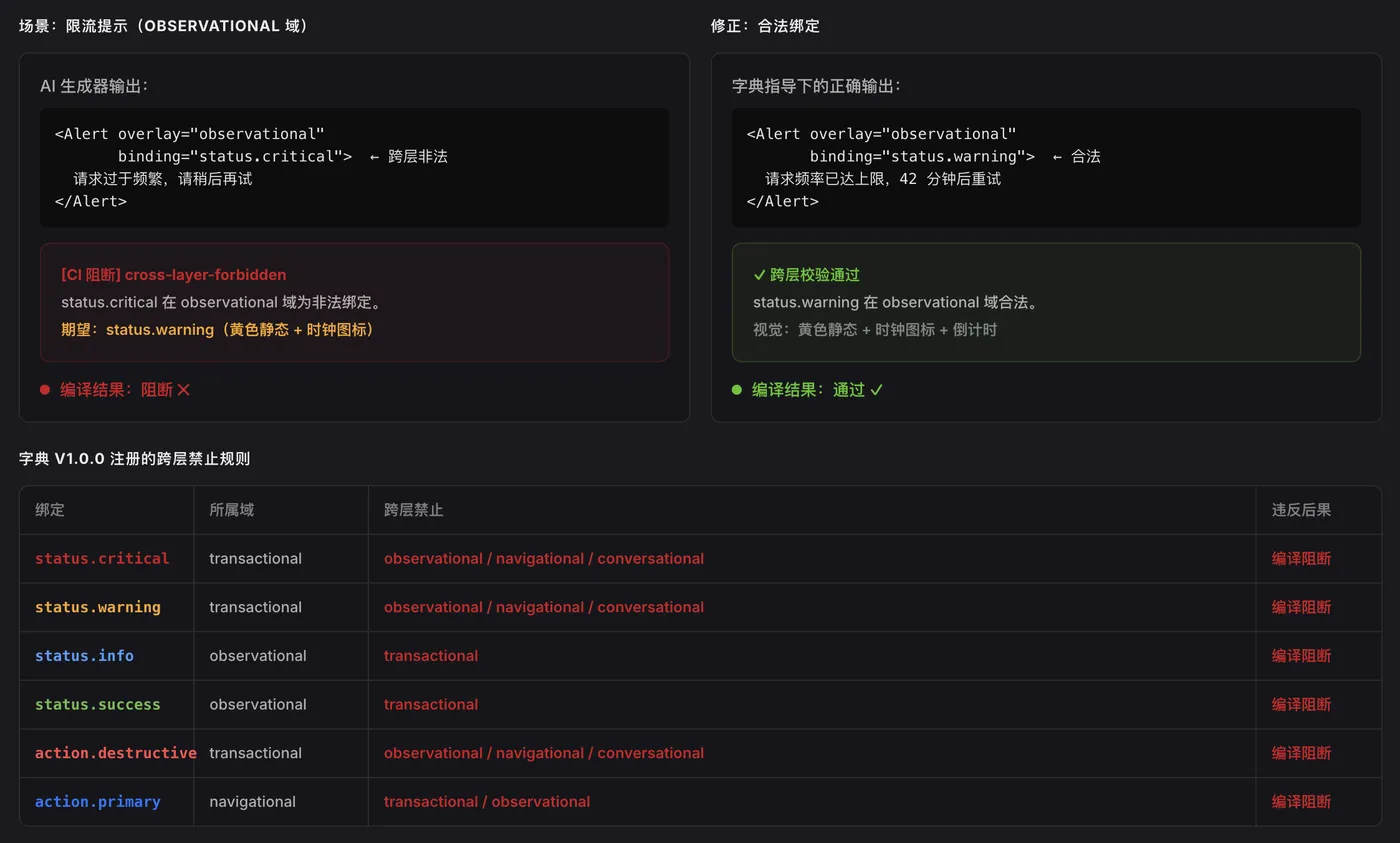Click observational domain in status.success row
This screenshot has height=843, width=1400.
(257, 704)
